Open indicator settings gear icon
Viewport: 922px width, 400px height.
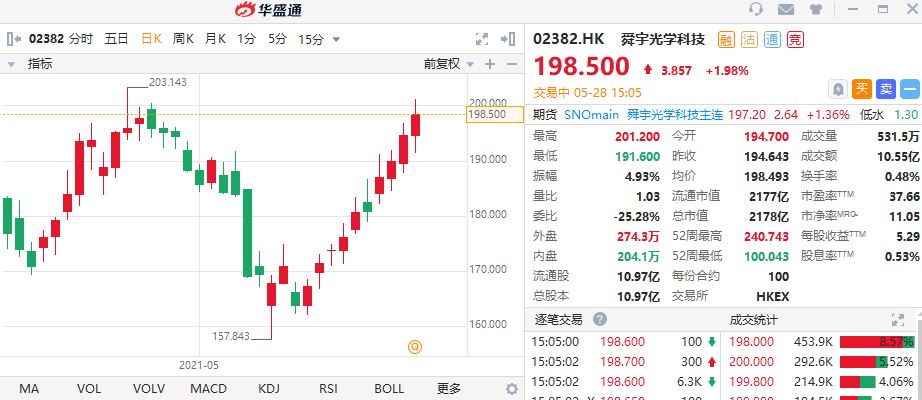coord(512,389)
